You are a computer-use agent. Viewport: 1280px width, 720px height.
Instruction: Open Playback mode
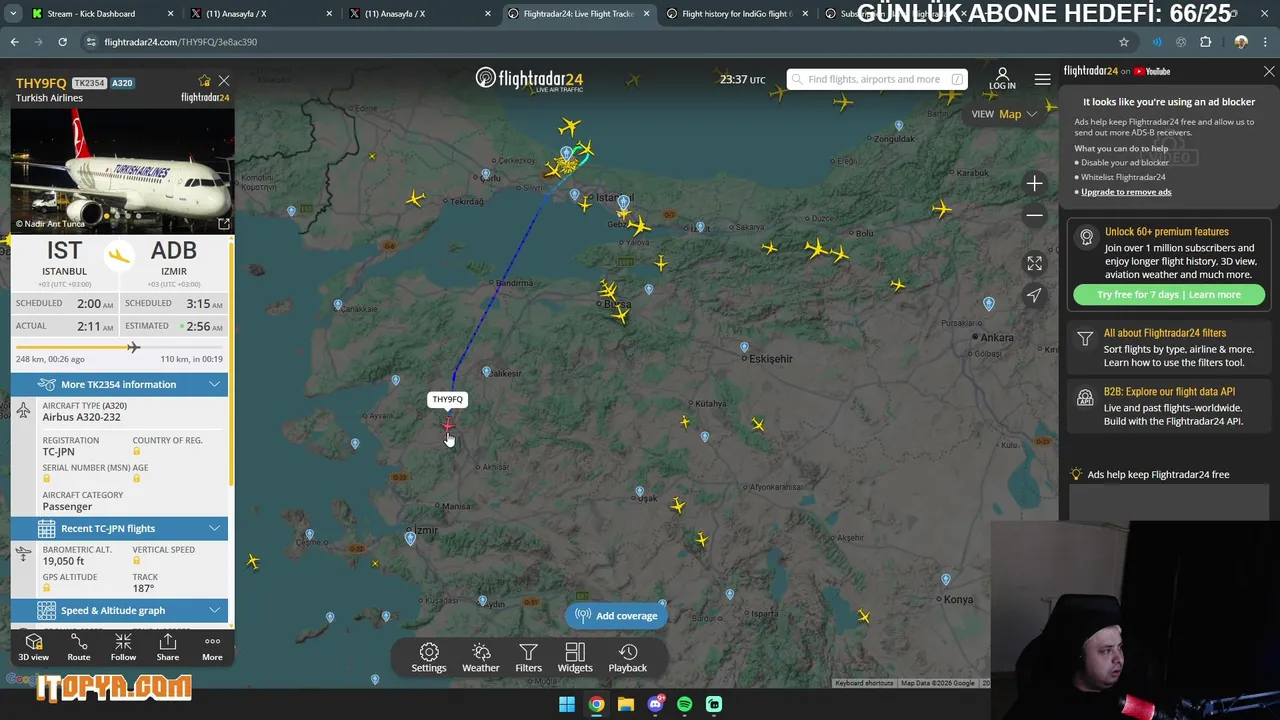point(628,658)
